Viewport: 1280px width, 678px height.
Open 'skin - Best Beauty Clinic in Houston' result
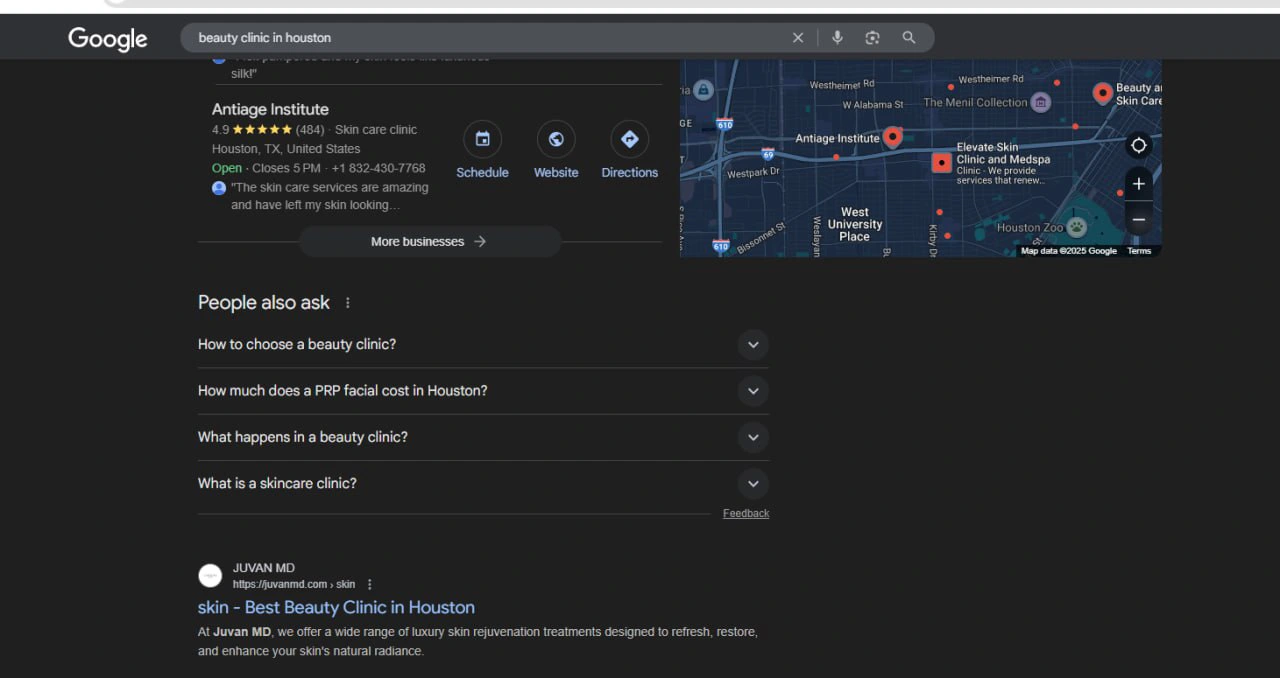336,607
